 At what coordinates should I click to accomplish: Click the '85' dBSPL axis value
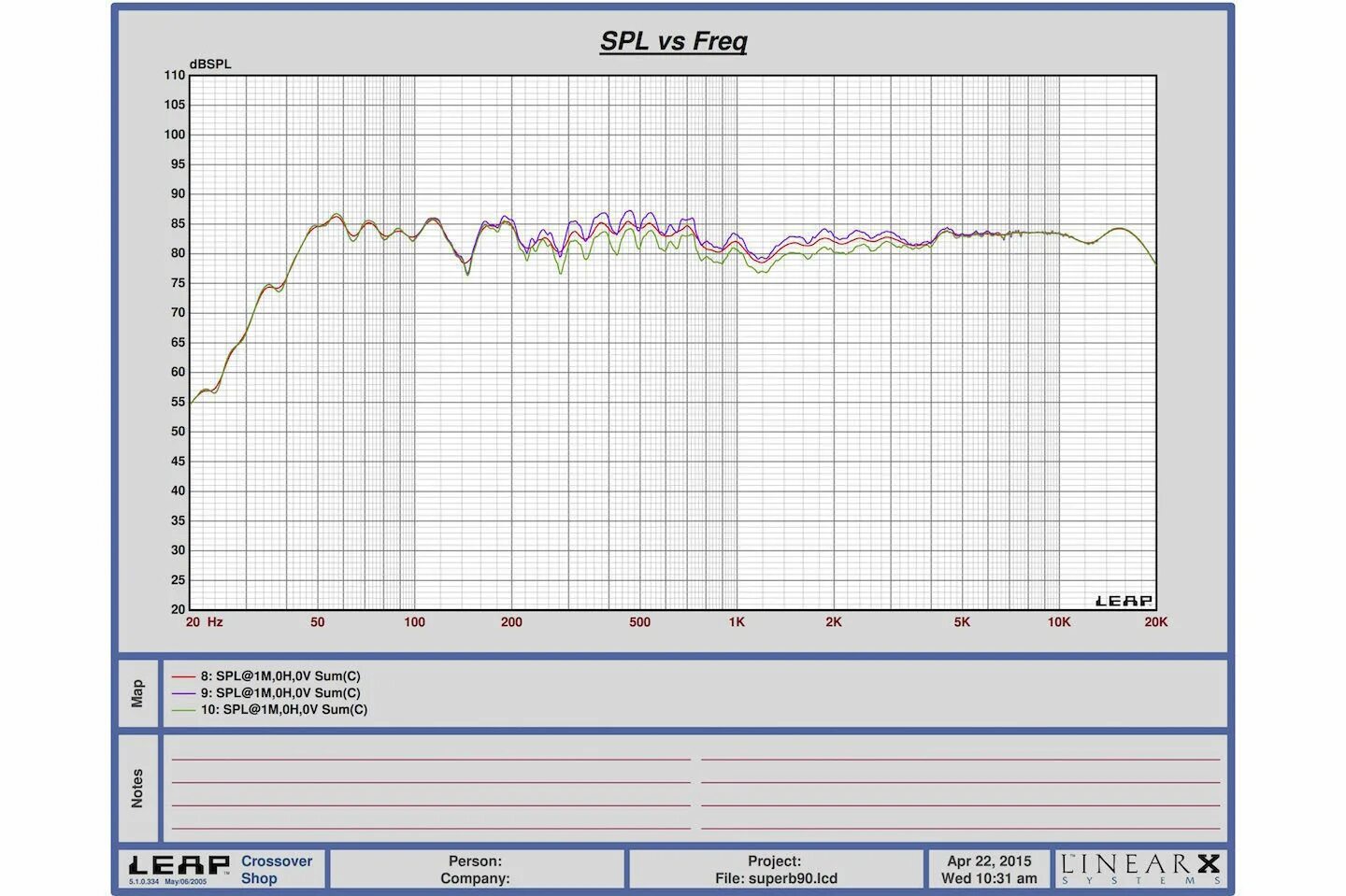[x=178, y=223]
